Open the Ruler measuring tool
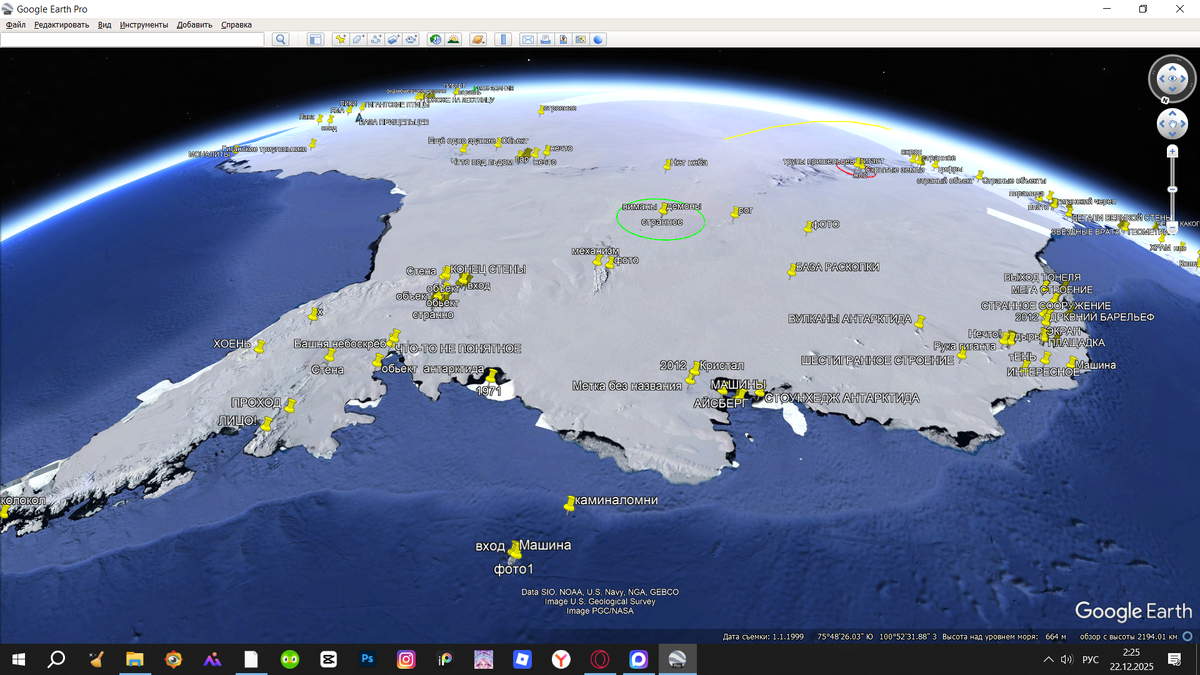The height and width of the screenshot is (675, 1200). click(503, 40)
